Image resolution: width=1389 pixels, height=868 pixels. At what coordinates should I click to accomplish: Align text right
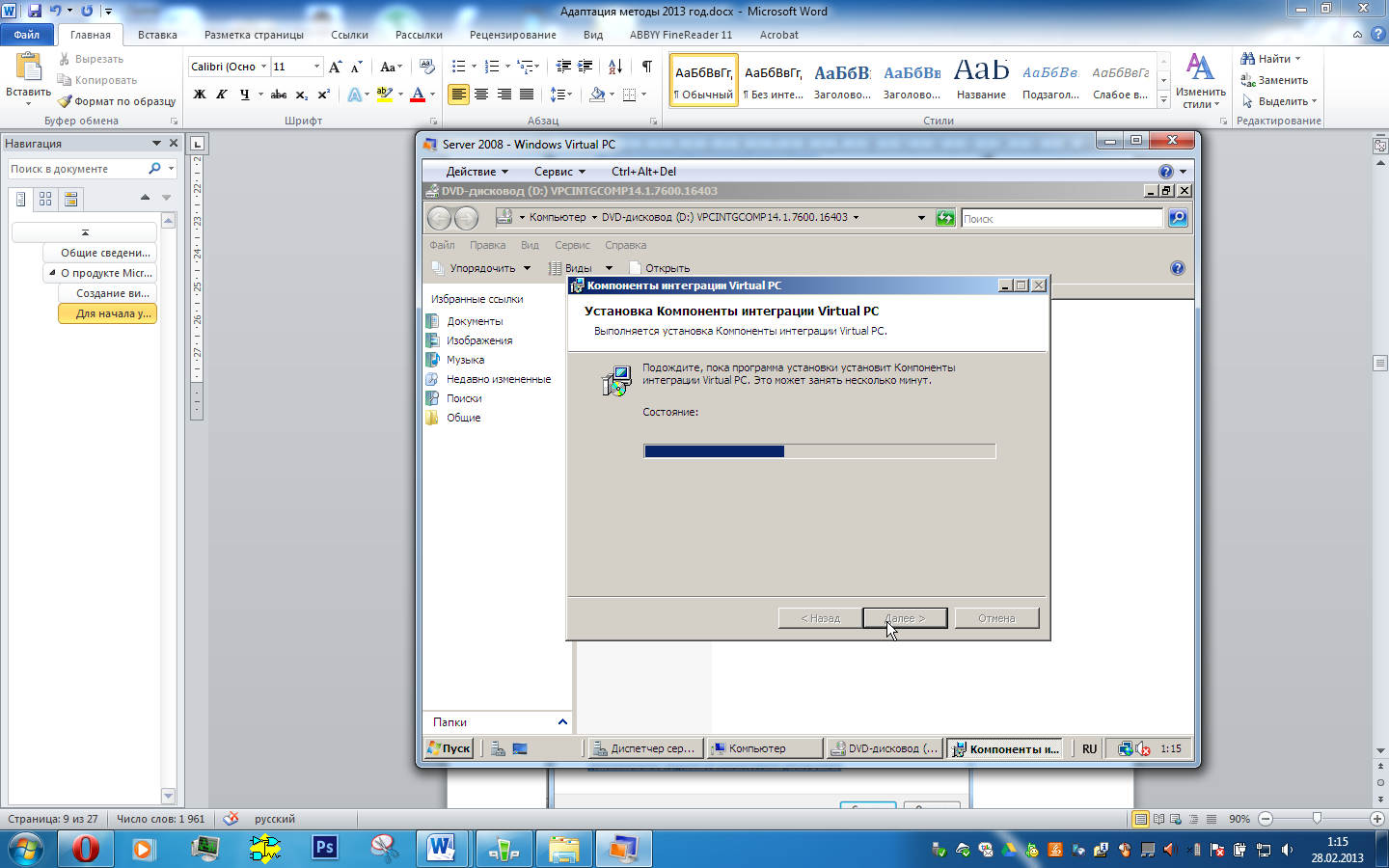coord(504,95)
